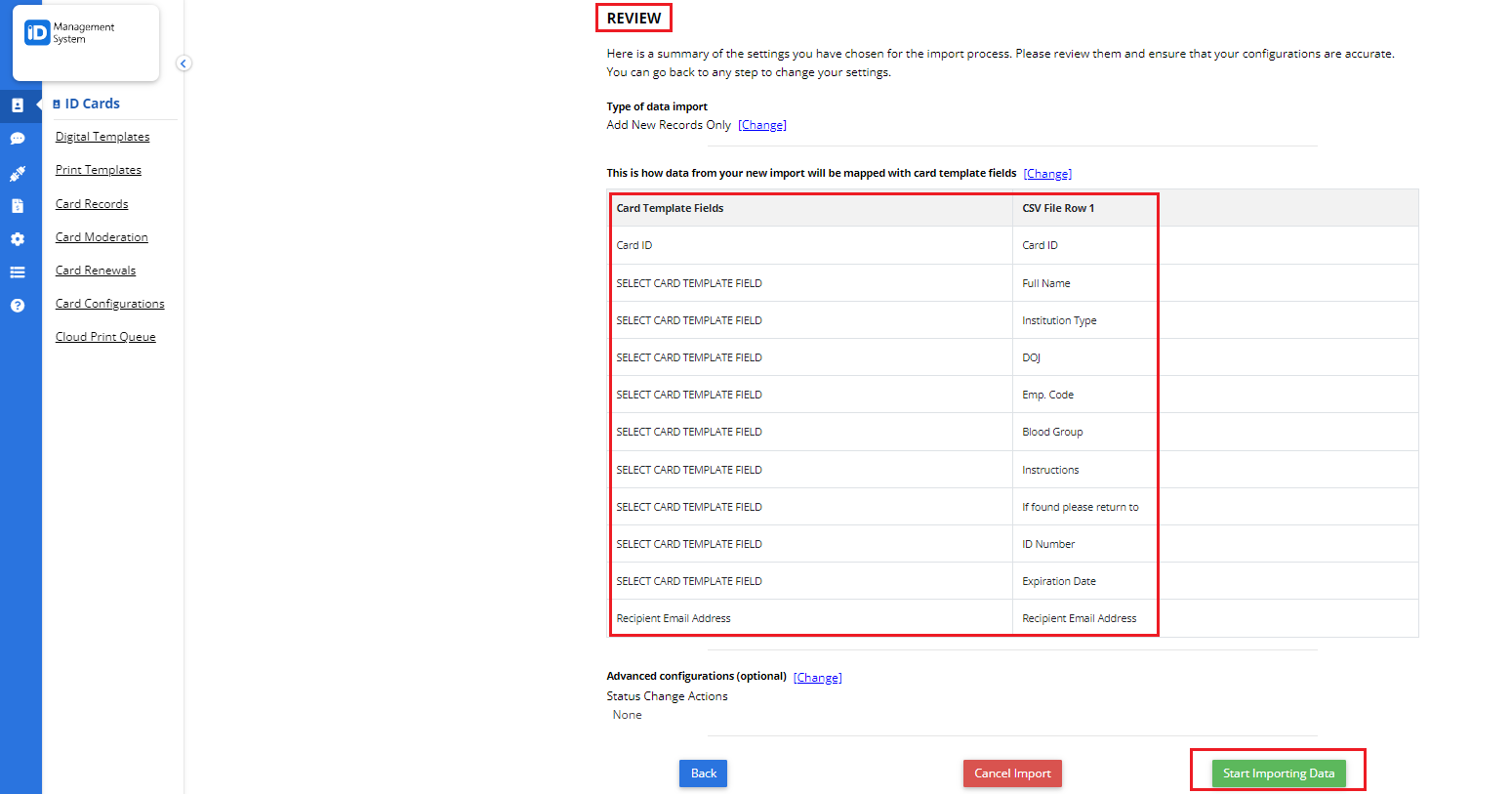Open the list sidebar icon

pyautogui.click(x=18, y=272)
